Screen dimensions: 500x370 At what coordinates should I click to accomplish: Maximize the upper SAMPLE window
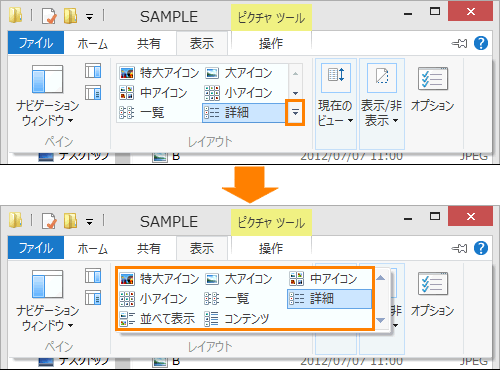click(x=435, y=11)
